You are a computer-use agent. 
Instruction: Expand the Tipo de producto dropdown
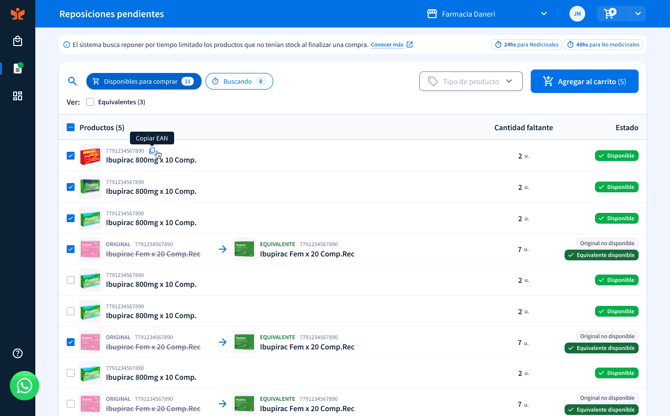coord(470,81)
